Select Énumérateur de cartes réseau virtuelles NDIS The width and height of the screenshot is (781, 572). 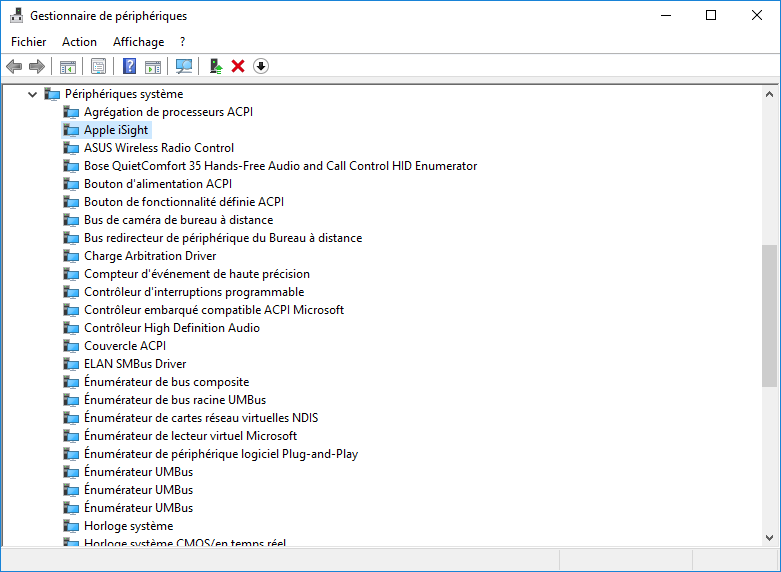pos(201,418)
